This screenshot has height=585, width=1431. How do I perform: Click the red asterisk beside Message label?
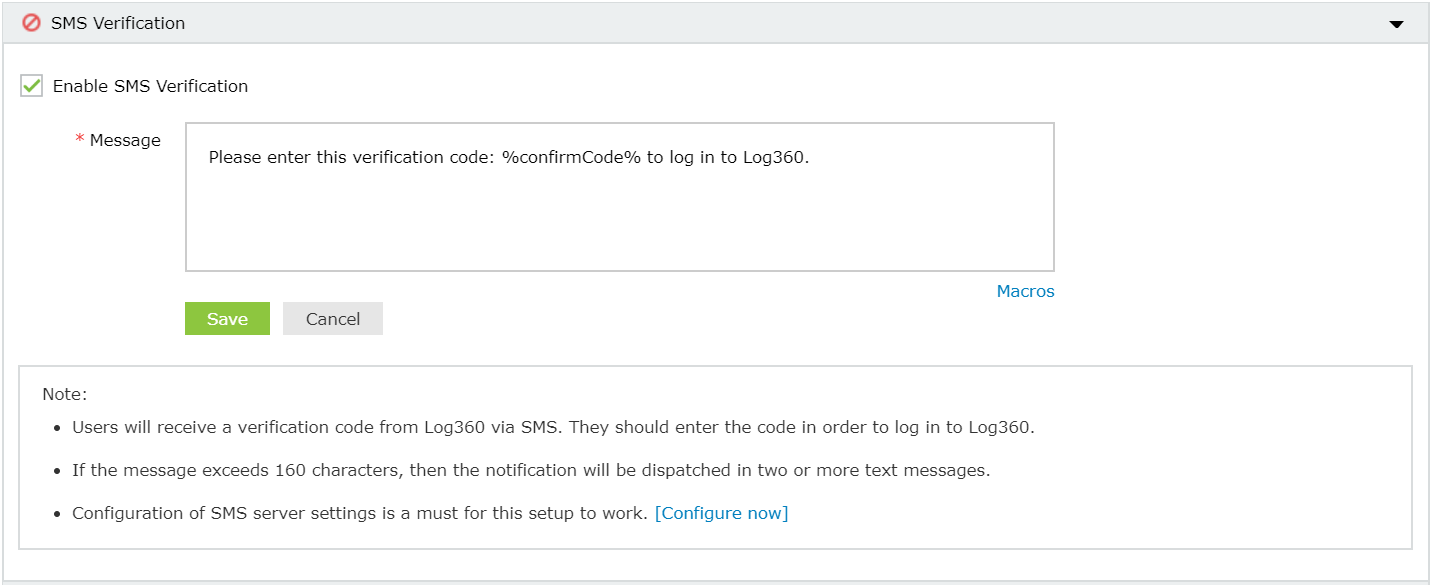tap(78, 140)
